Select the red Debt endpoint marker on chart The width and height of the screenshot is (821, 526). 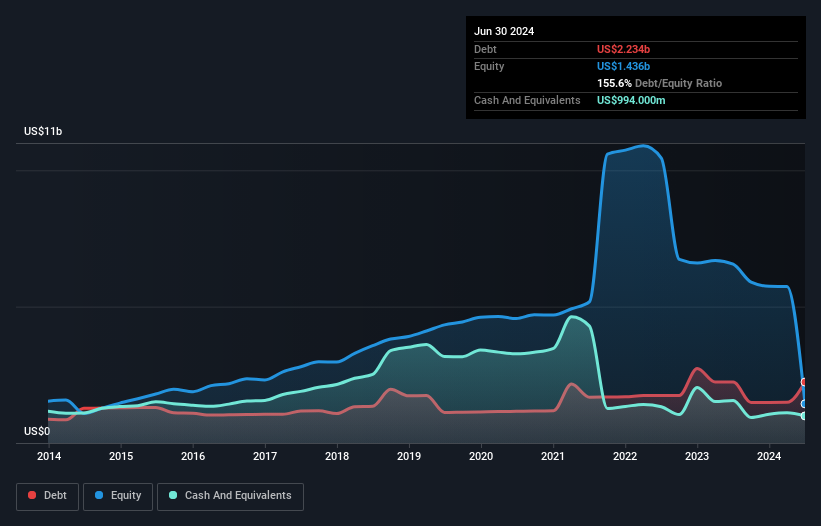(804, 382)
